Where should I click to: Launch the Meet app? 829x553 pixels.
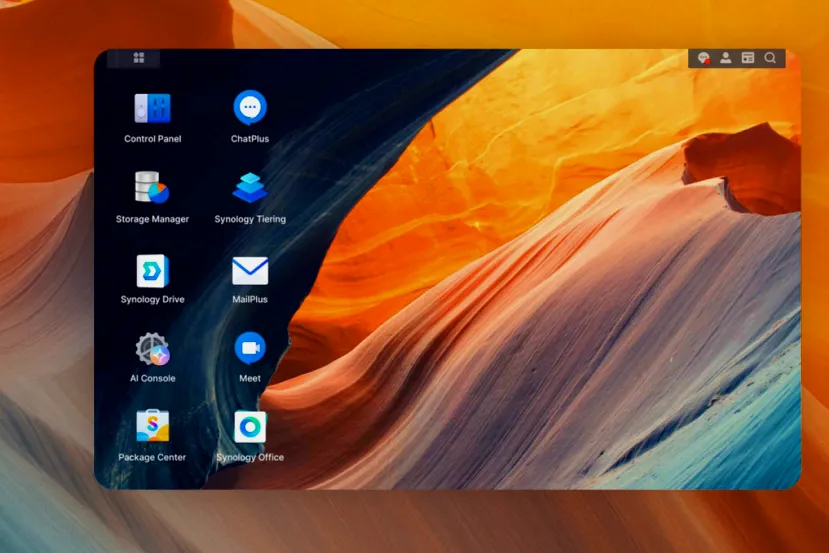(x=250, y=349)
